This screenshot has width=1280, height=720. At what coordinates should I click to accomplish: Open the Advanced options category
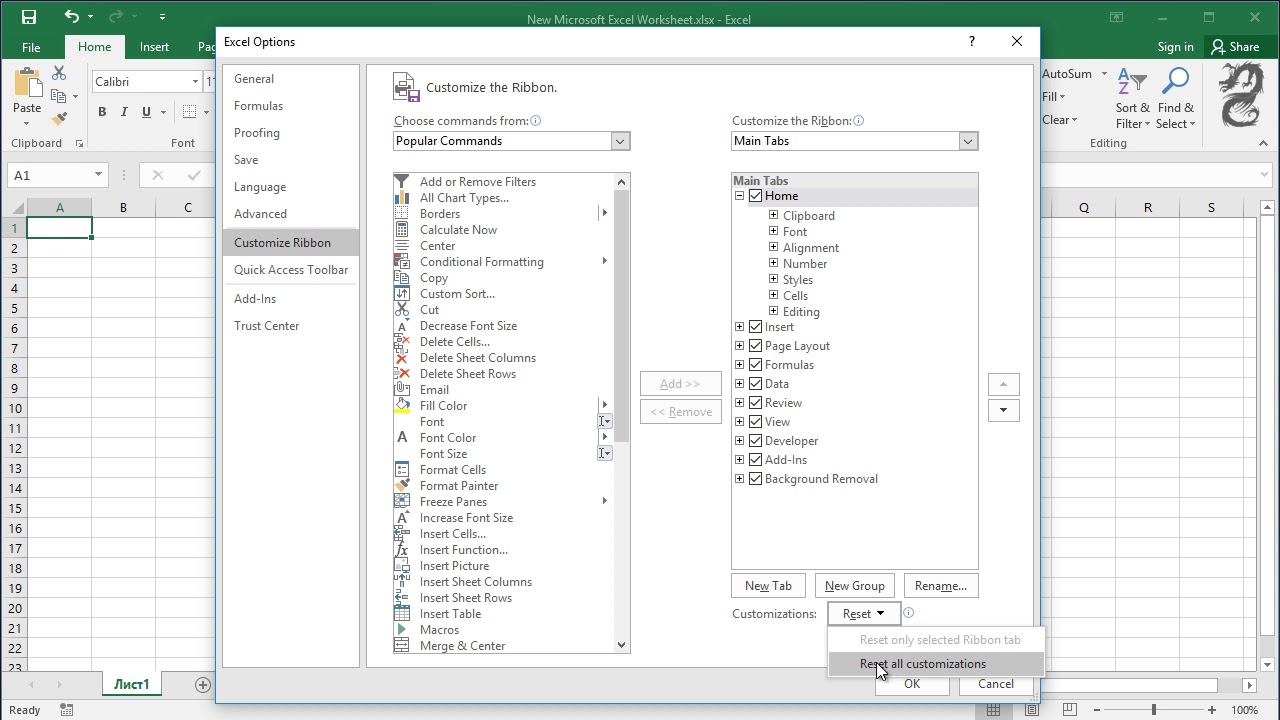[x=290, y=214]
